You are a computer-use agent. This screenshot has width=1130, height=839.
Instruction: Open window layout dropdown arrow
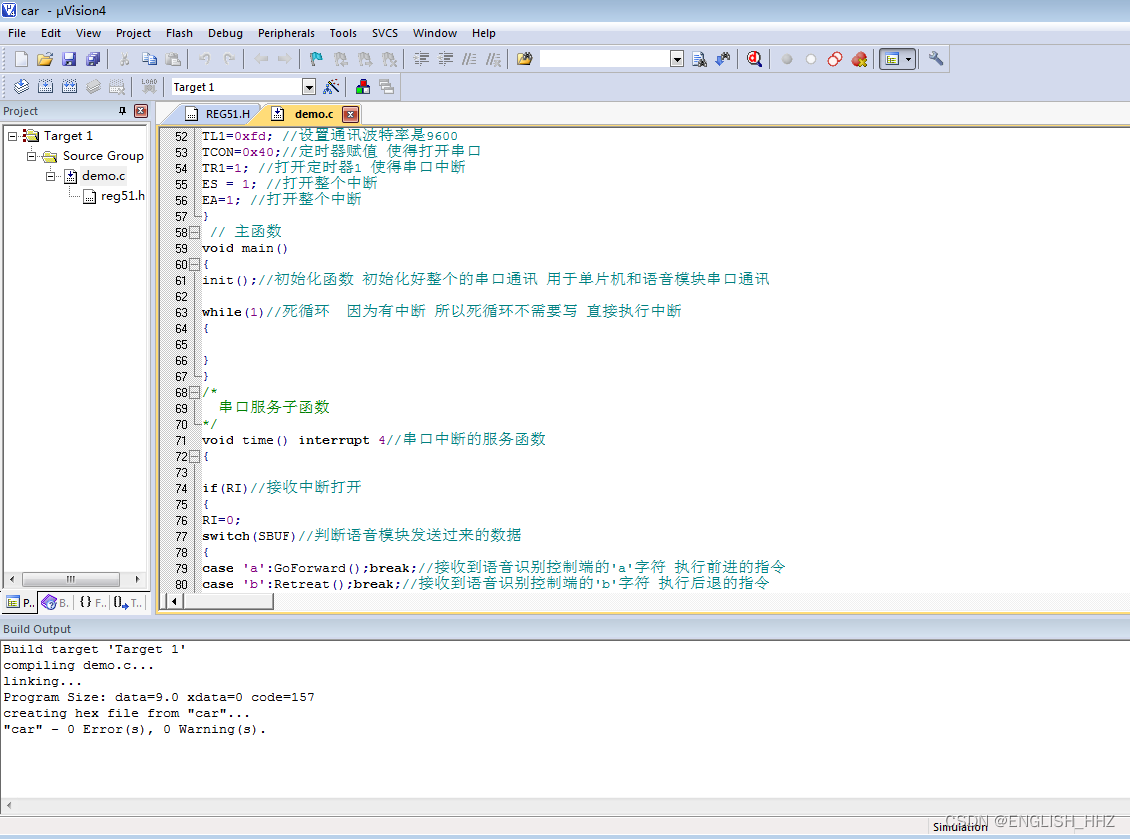pos(909,59)
